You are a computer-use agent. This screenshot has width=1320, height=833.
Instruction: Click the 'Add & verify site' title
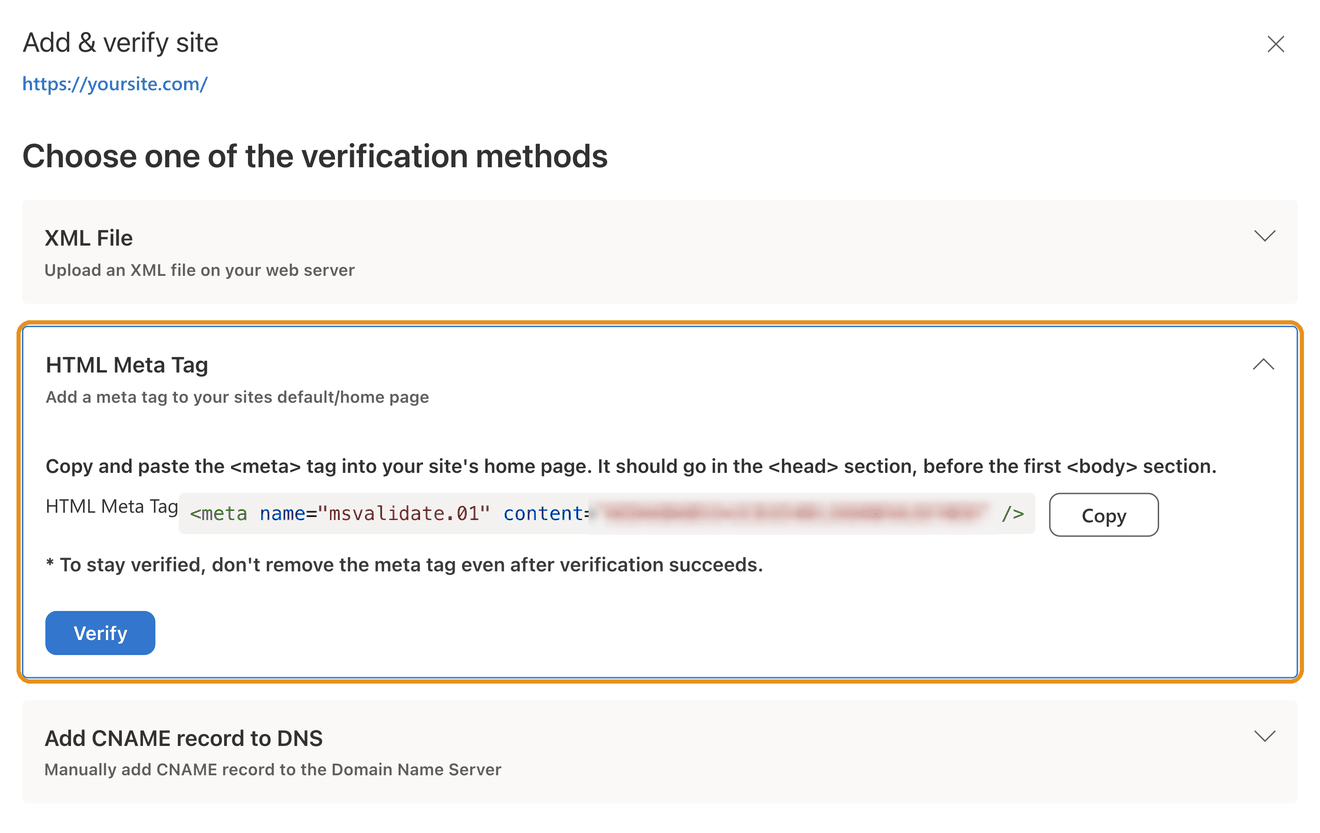[120, 42]
